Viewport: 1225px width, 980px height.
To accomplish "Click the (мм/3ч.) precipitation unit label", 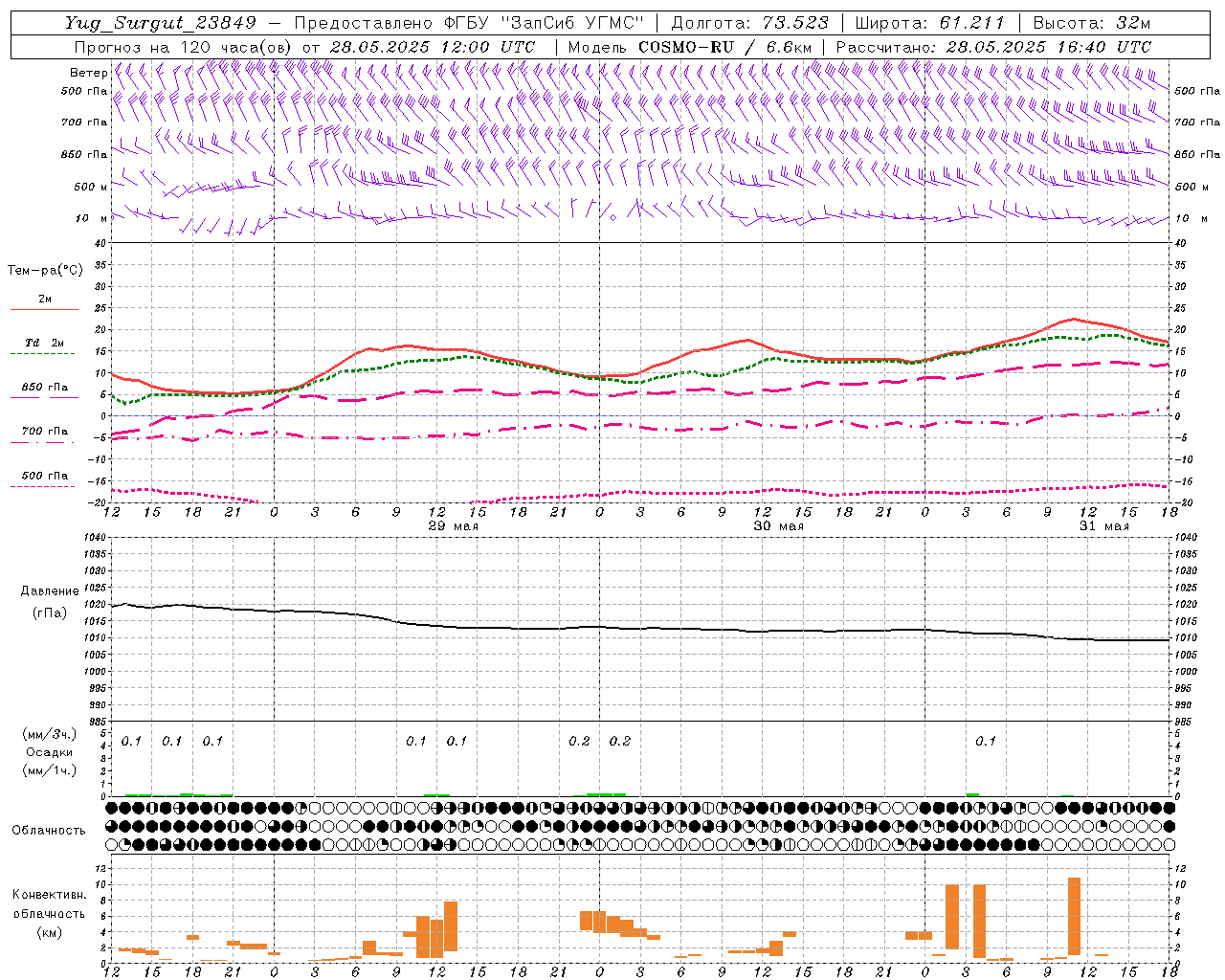I will tap(49, 734).
